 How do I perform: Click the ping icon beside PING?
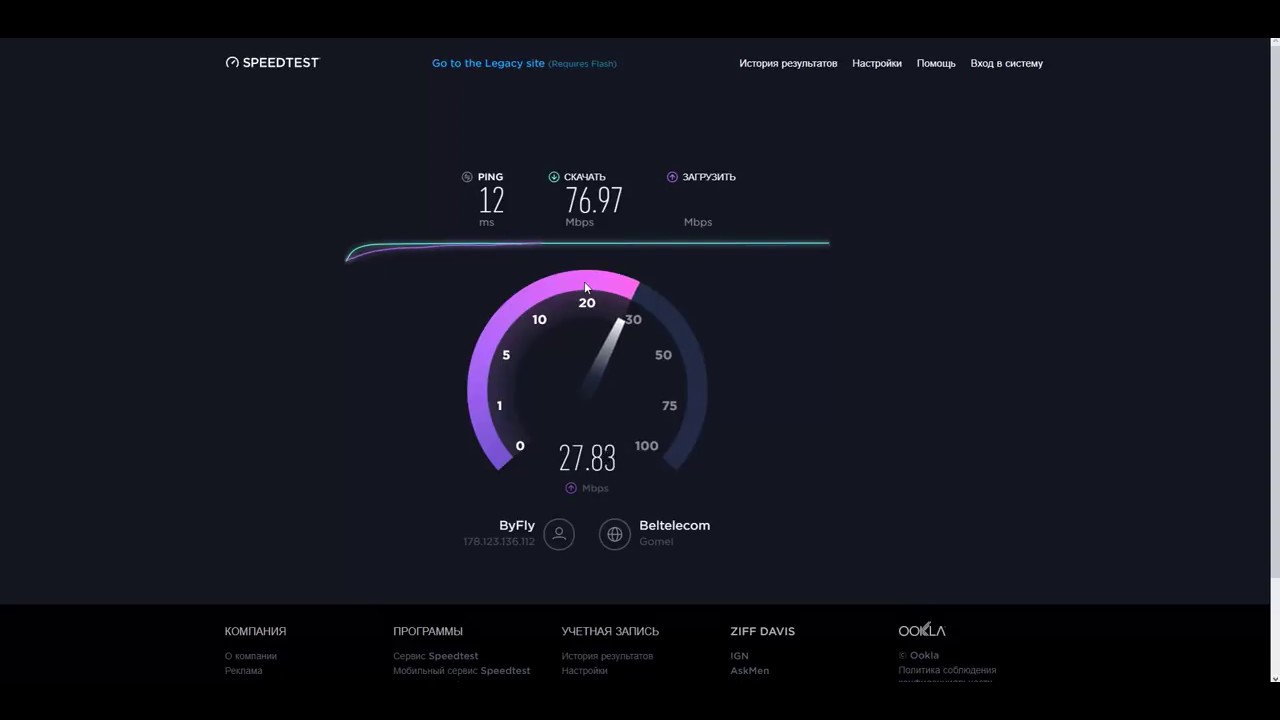pos(467,177)
